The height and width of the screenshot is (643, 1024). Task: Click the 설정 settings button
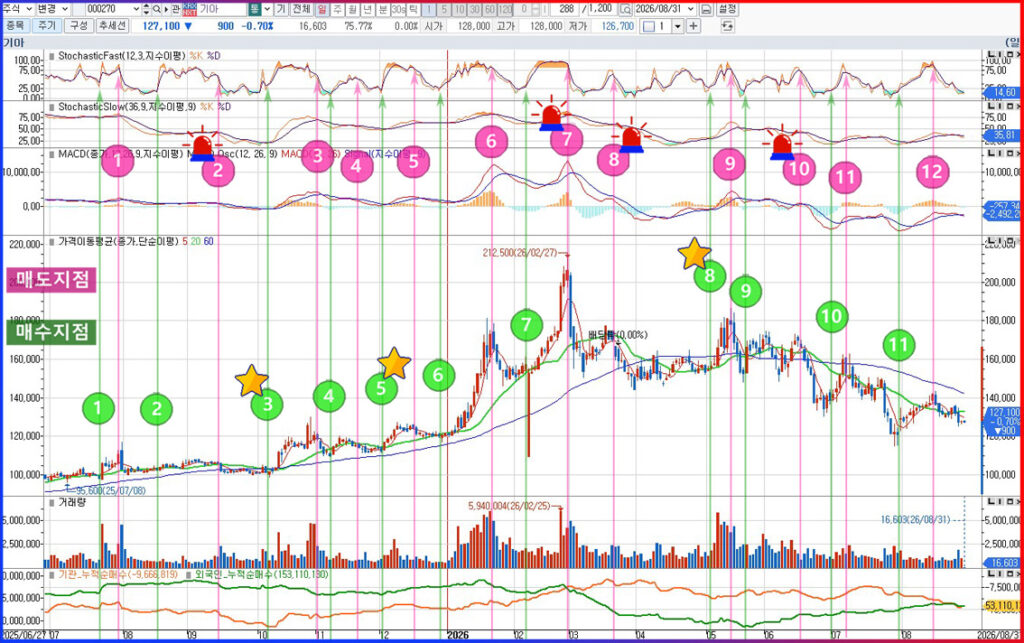pyautogui.click(x=728, y=9)
